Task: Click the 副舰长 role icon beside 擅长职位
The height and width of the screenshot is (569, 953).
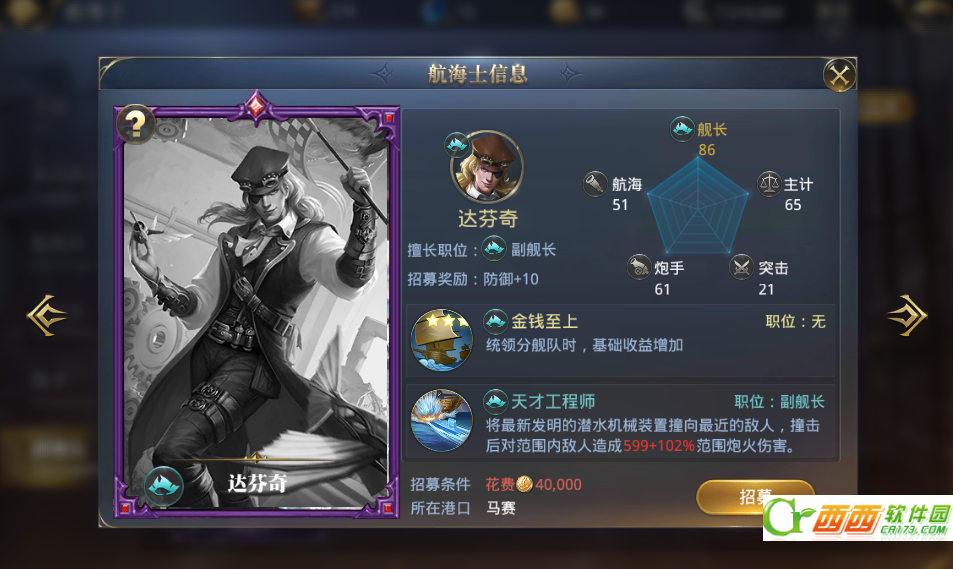Action: tap(494, 248)
